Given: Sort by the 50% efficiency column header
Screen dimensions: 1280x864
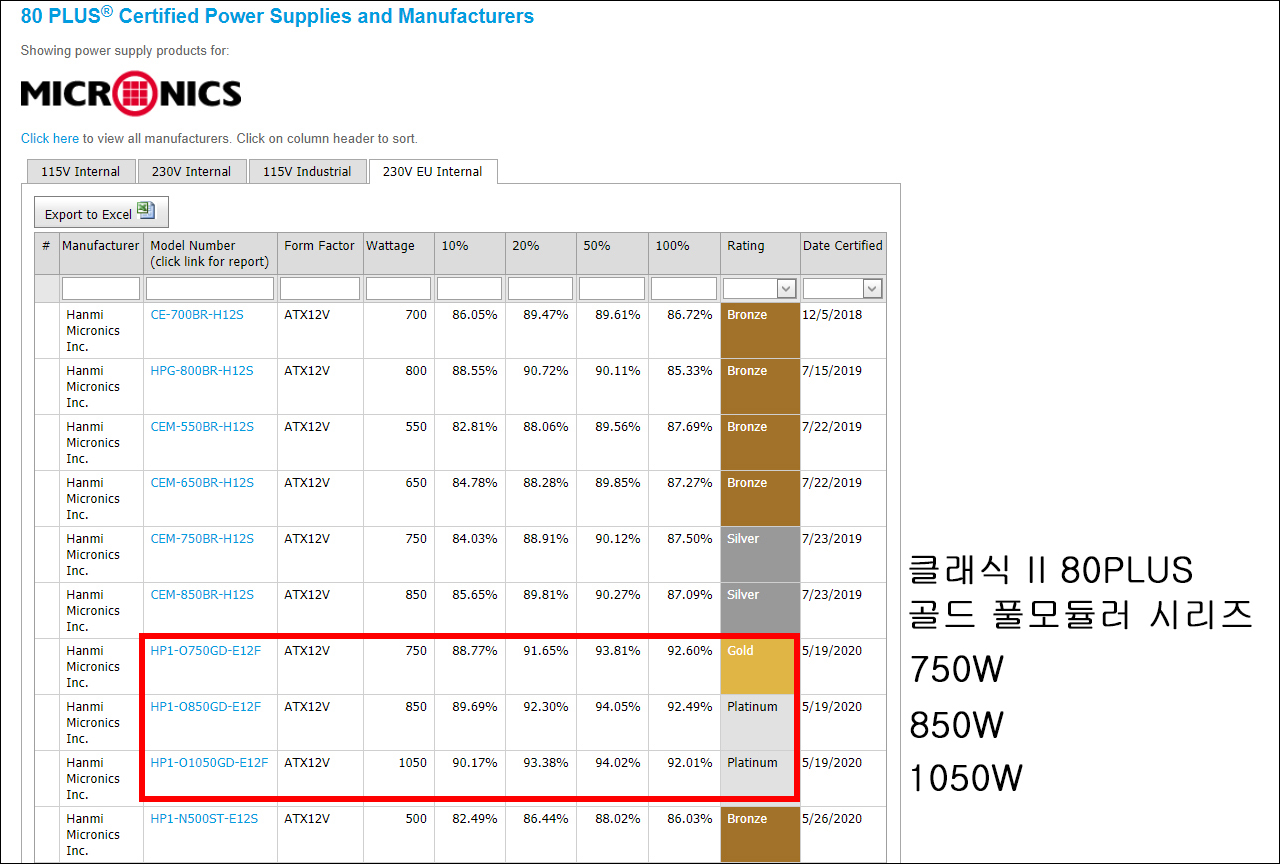Looking at the screenshot, I should click(596, 246).
